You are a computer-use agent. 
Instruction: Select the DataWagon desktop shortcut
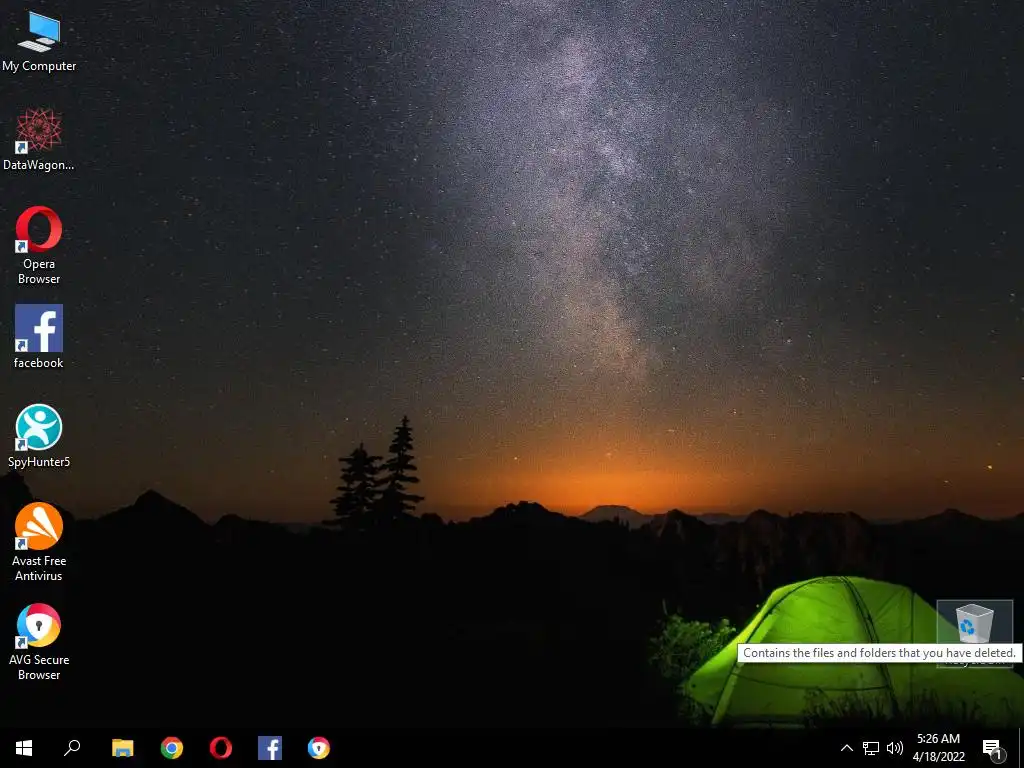[39, 140]
